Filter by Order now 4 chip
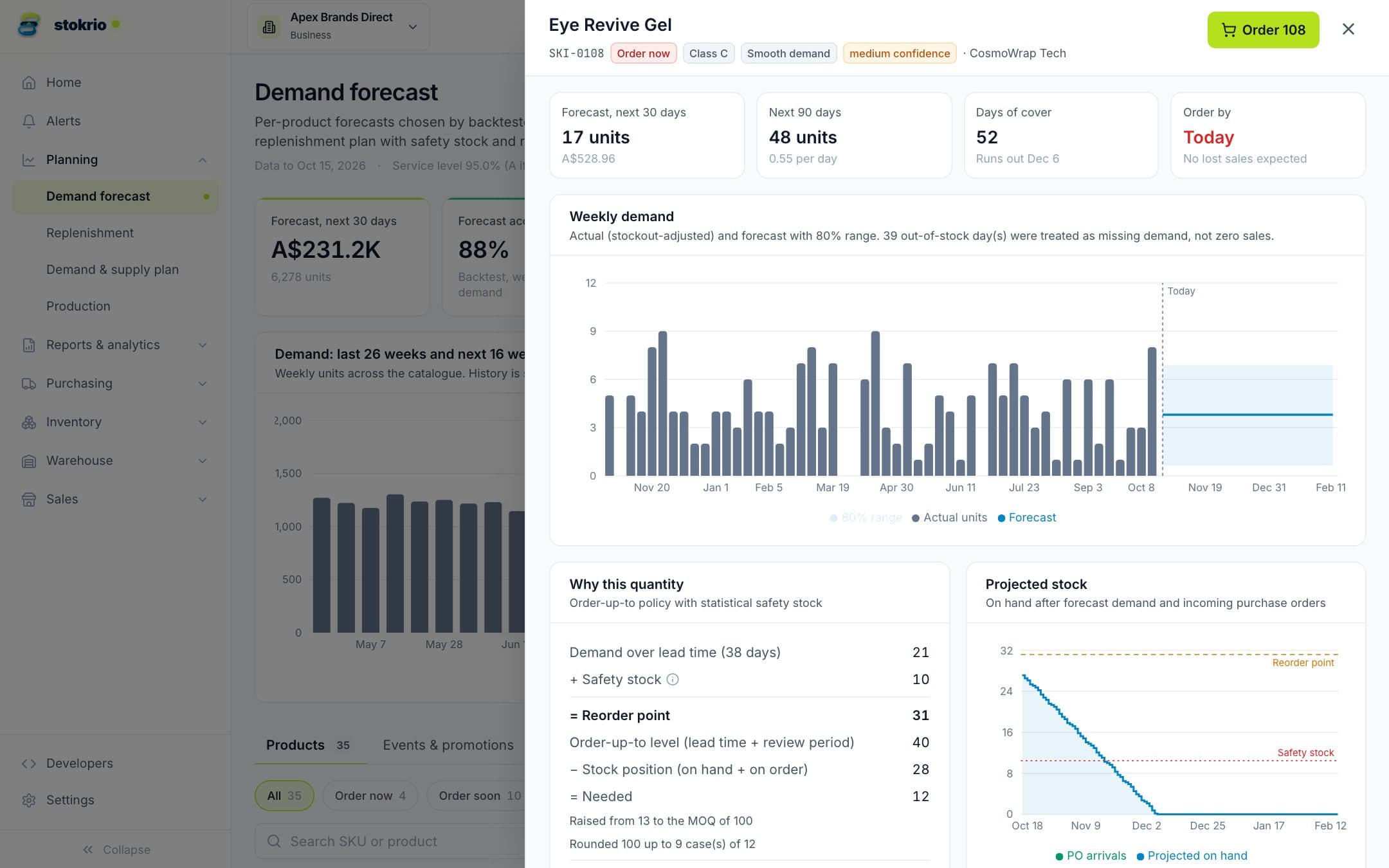The image size is (1389, 868). coord(370,795)
